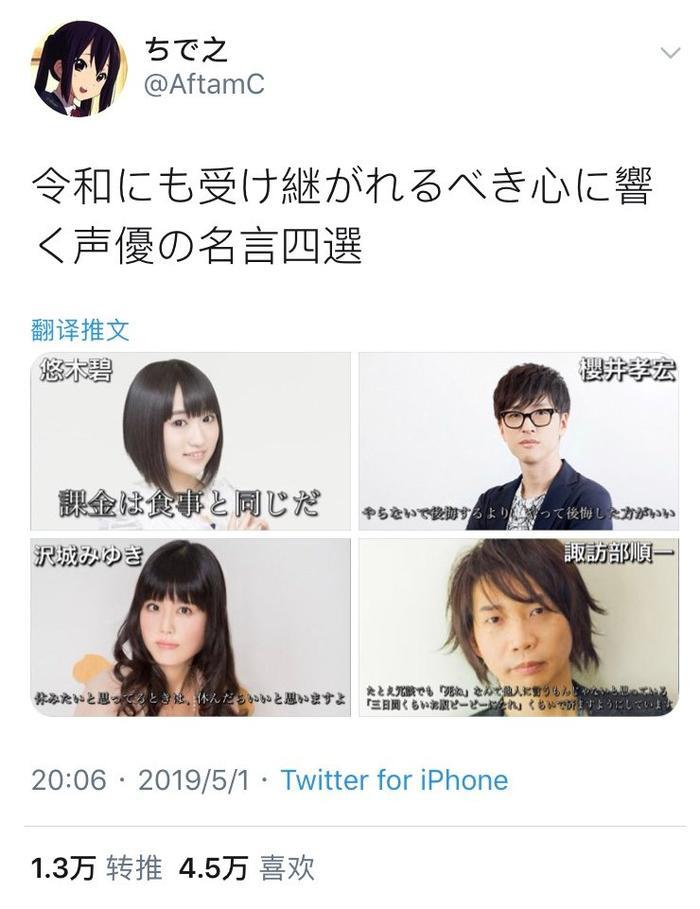Click the 1.3万 retweet count number
The image size is (700, 909).
[x=63, y=868]
